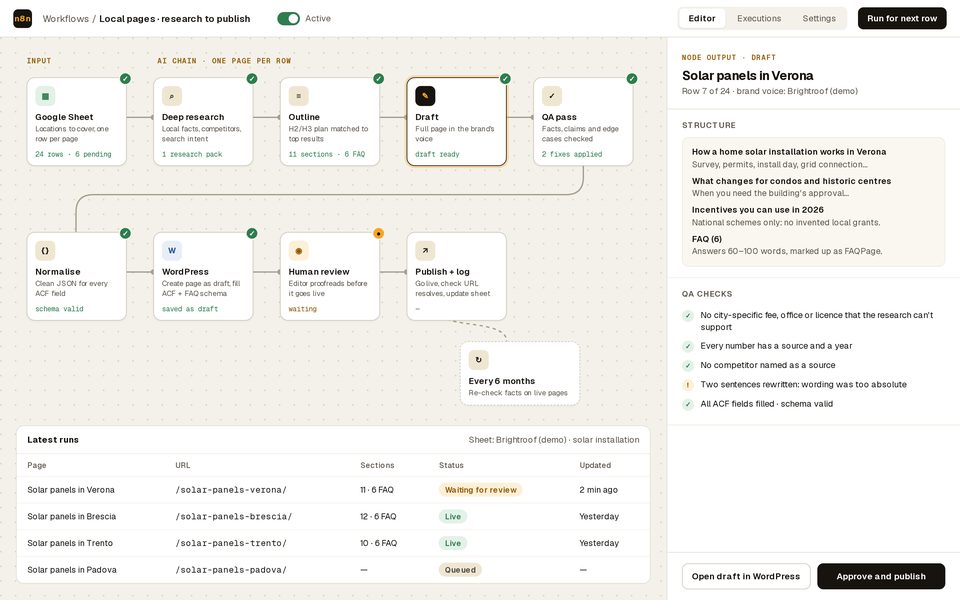Select the Deep research node icon
Screen dimensions: 960x600
point(172,96)
